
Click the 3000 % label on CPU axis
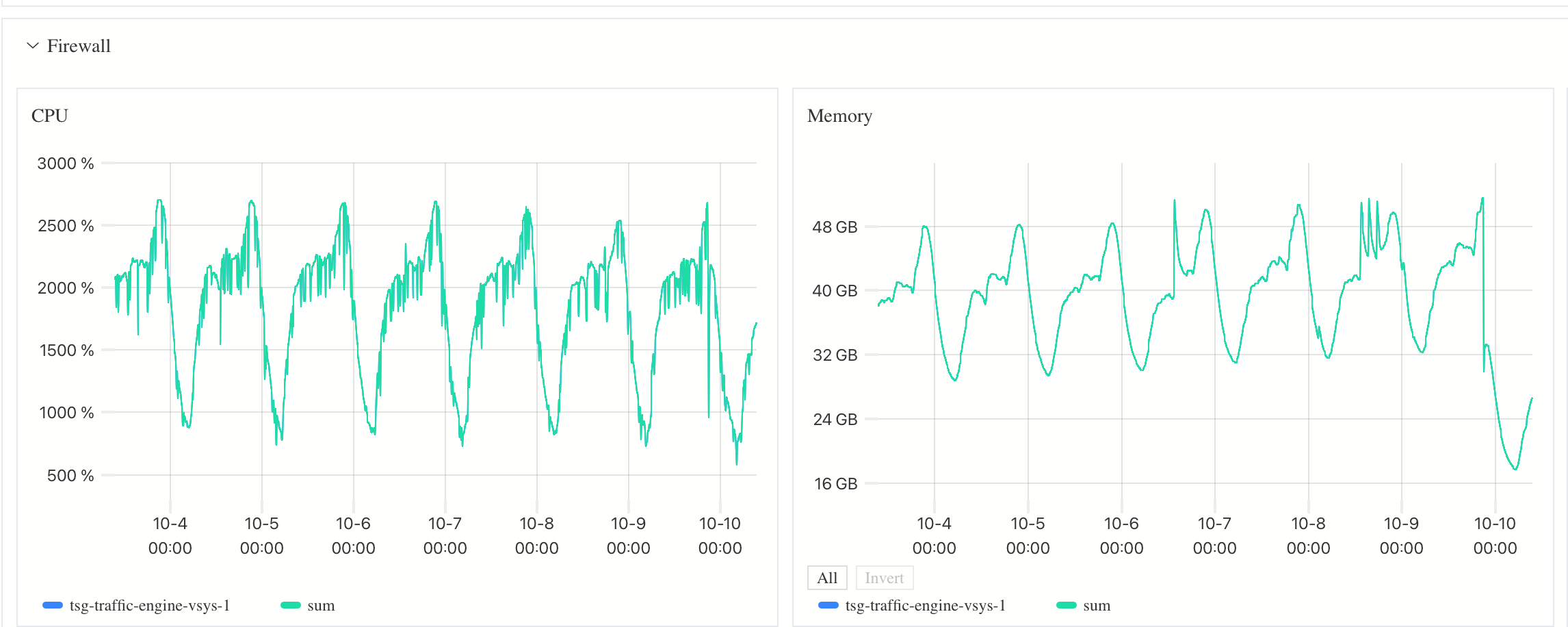66,164
